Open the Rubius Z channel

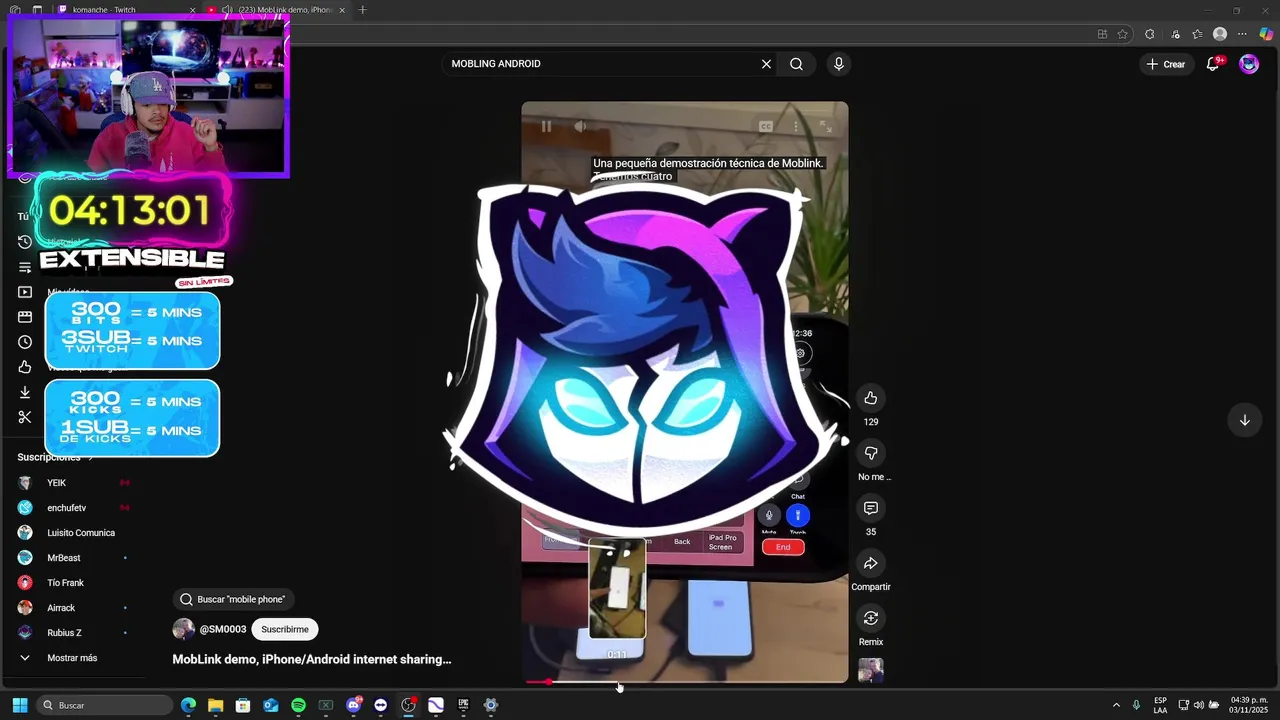pyautogui.click(x=64, y=633)
